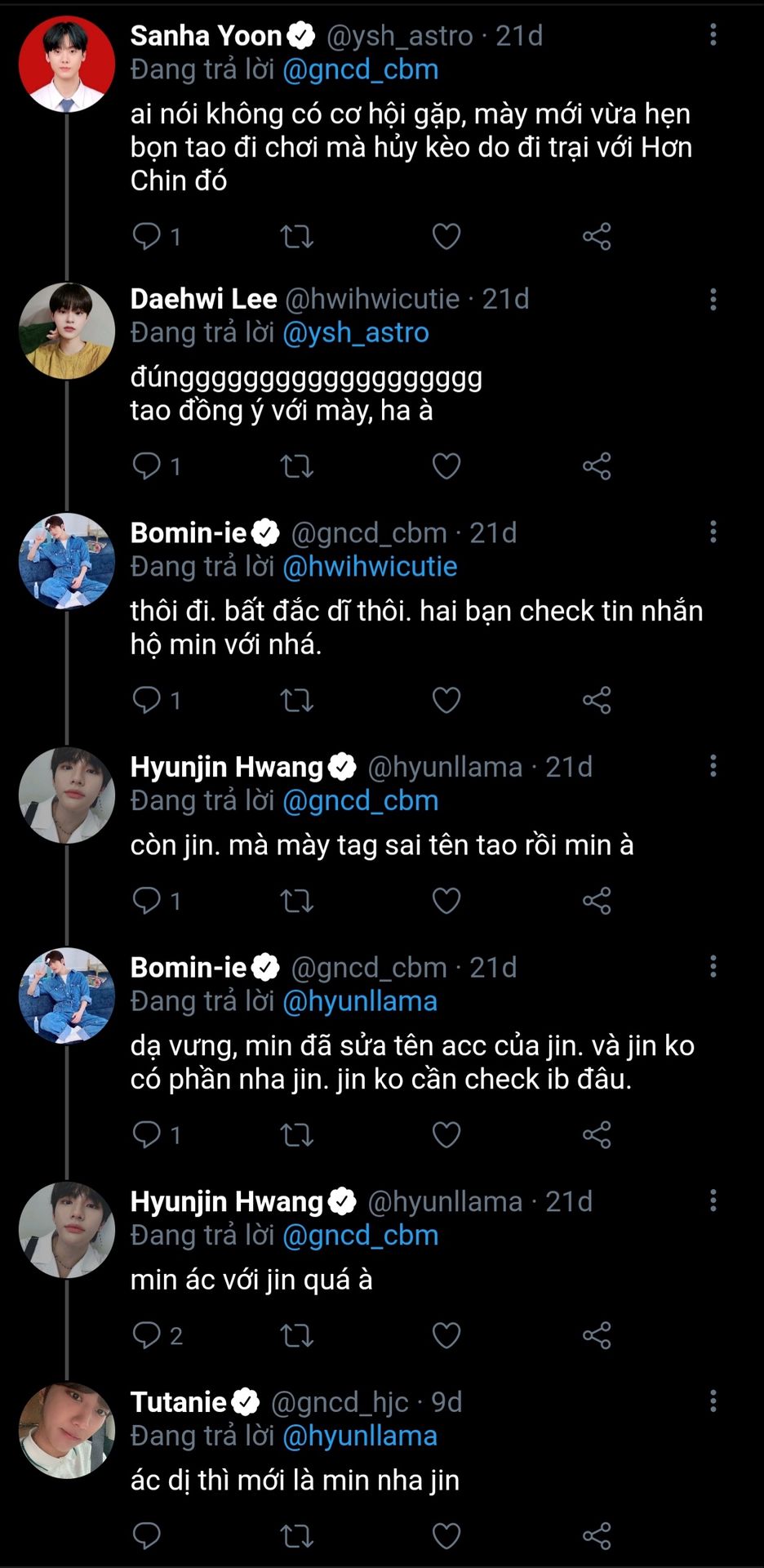
Task: Reply to Bomin-ie's 'dạ vưng' tweet
Action: [147, 1134]
